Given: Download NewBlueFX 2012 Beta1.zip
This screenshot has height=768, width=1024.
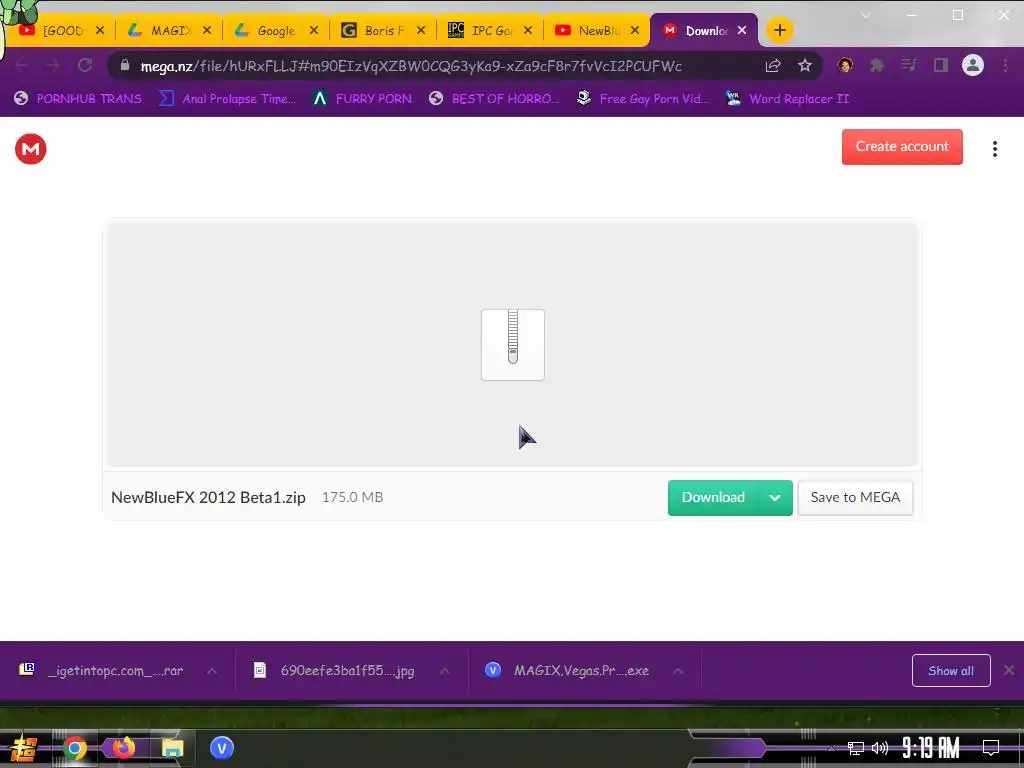Looking at the screenshot, I should pyautogui.click(x=712, y=498).
